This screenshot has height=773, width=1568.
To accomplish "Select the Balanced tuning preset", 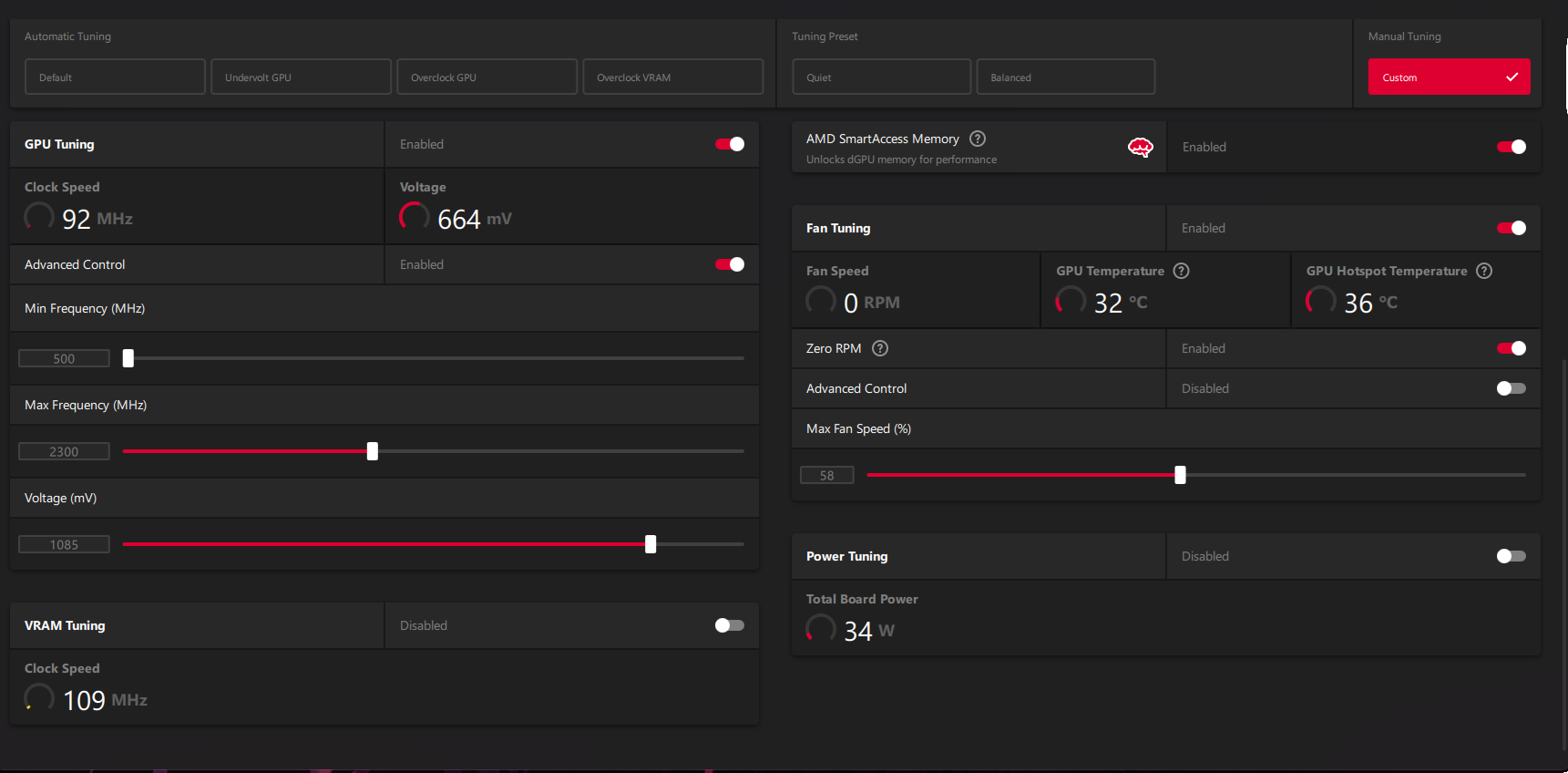I will click(x=1066, y=77).
